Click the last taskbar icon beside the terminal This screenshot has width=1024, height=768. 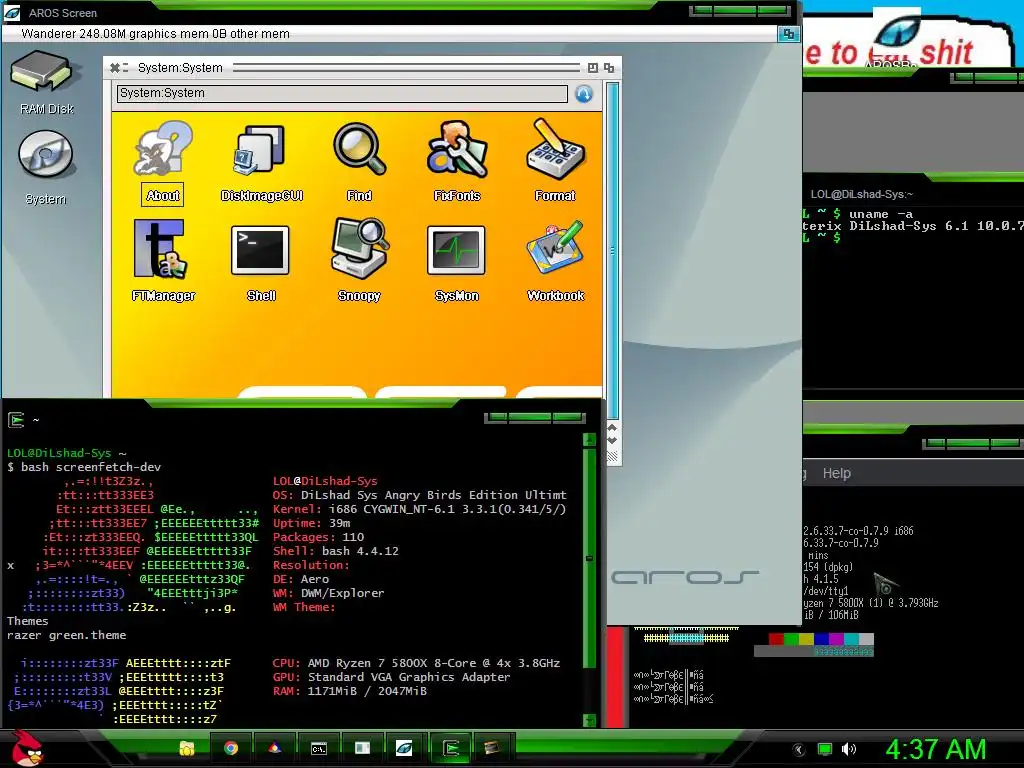(x=491, y=748)
